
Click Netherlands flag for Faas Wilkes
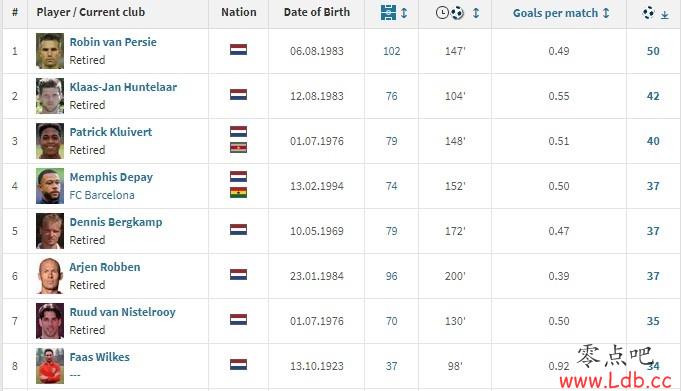(x=238, y=364)
